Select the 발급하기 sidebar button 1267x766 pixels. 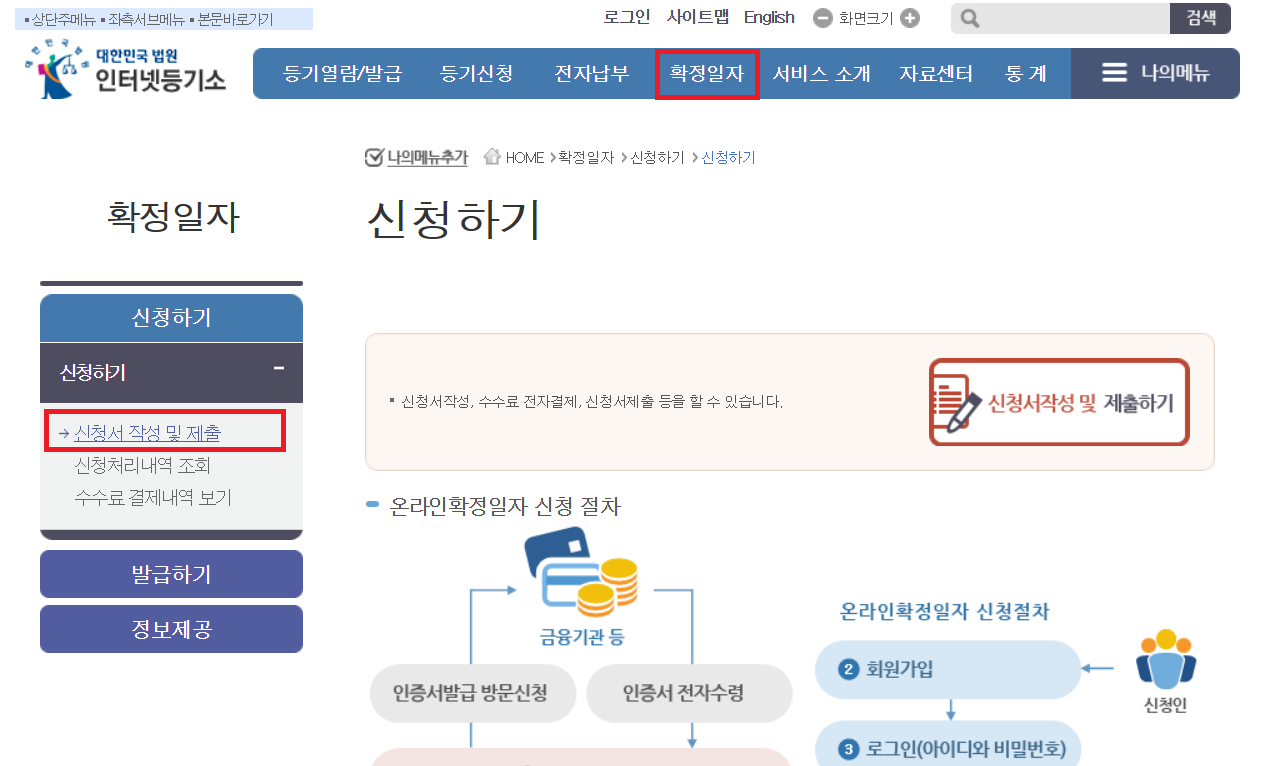pyautogui.click(x=171, y=574)
